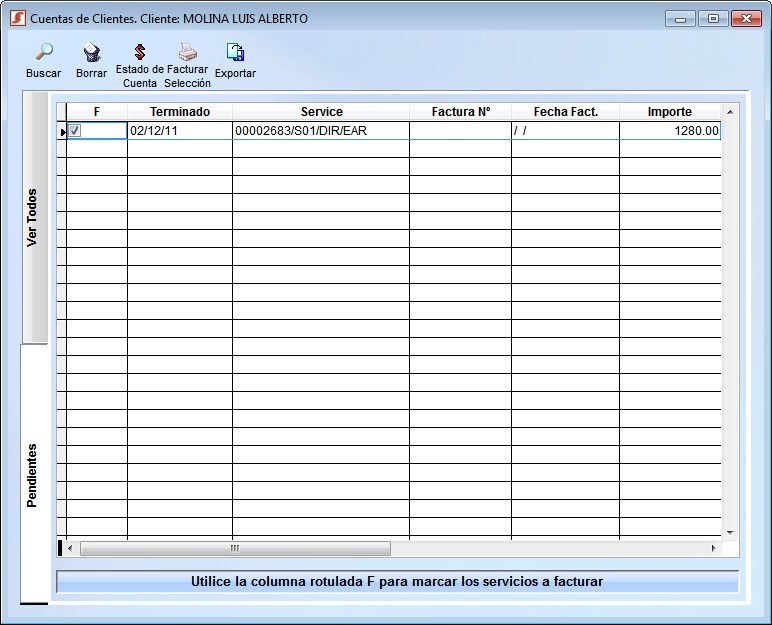Click the Factura N° column header
This screenshot has height=625, width=772.
460,112
